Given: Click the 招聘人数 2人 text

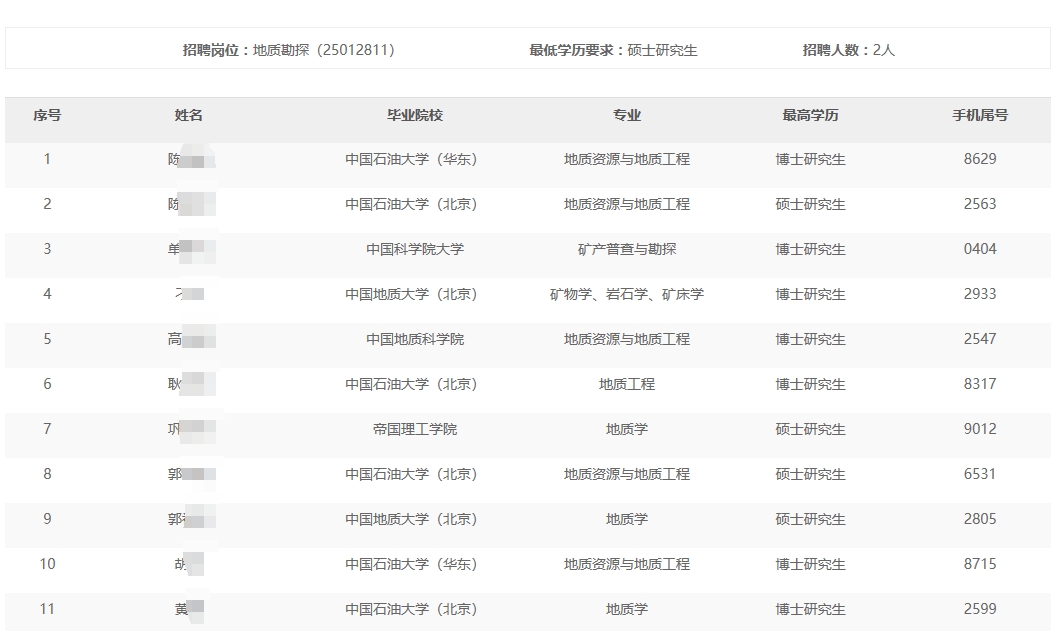Looking at the screenshot, I should click(x=848, y=50).
